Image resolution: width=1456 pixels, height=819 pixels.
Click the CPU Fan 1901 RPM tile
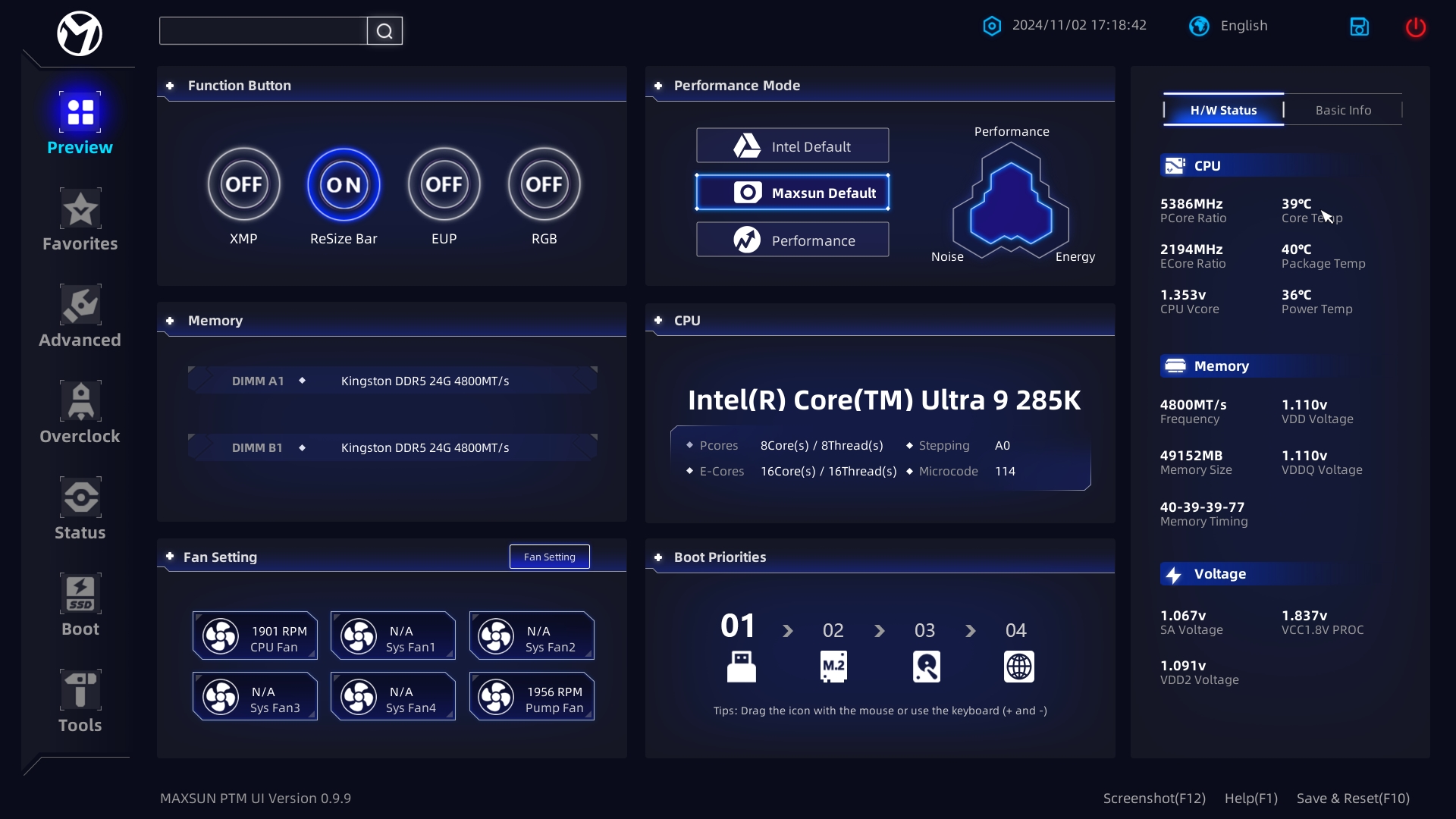click(255, 635)
